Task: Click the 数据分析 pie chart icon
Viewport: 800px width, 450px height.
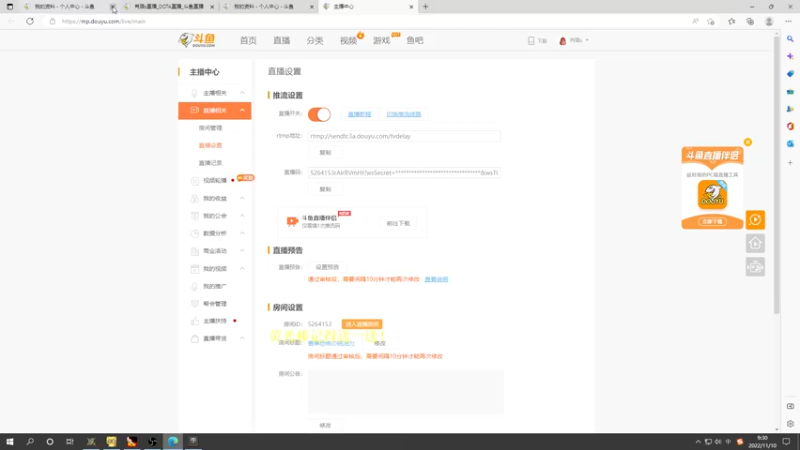Action: [194, 233]
